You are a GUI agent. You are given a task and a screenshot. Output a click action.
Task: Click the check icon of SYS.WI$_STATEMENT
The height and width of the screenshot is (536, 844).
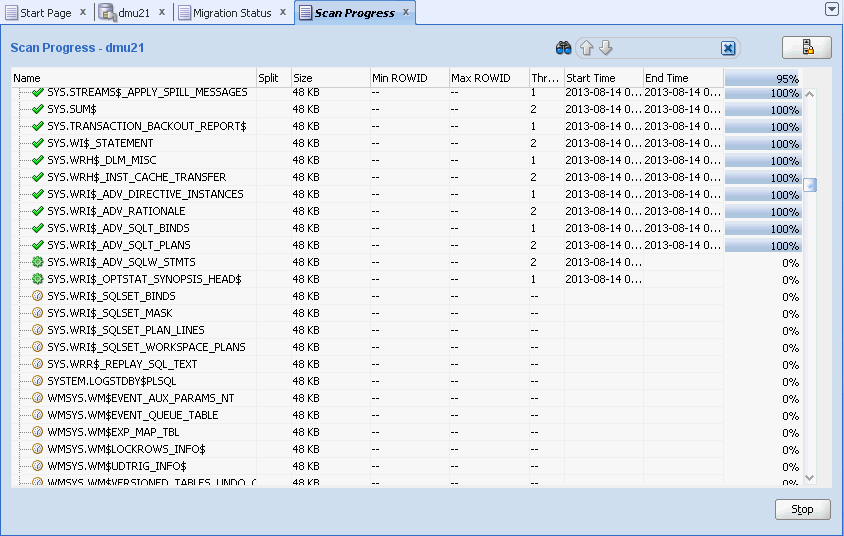point(38,143)
